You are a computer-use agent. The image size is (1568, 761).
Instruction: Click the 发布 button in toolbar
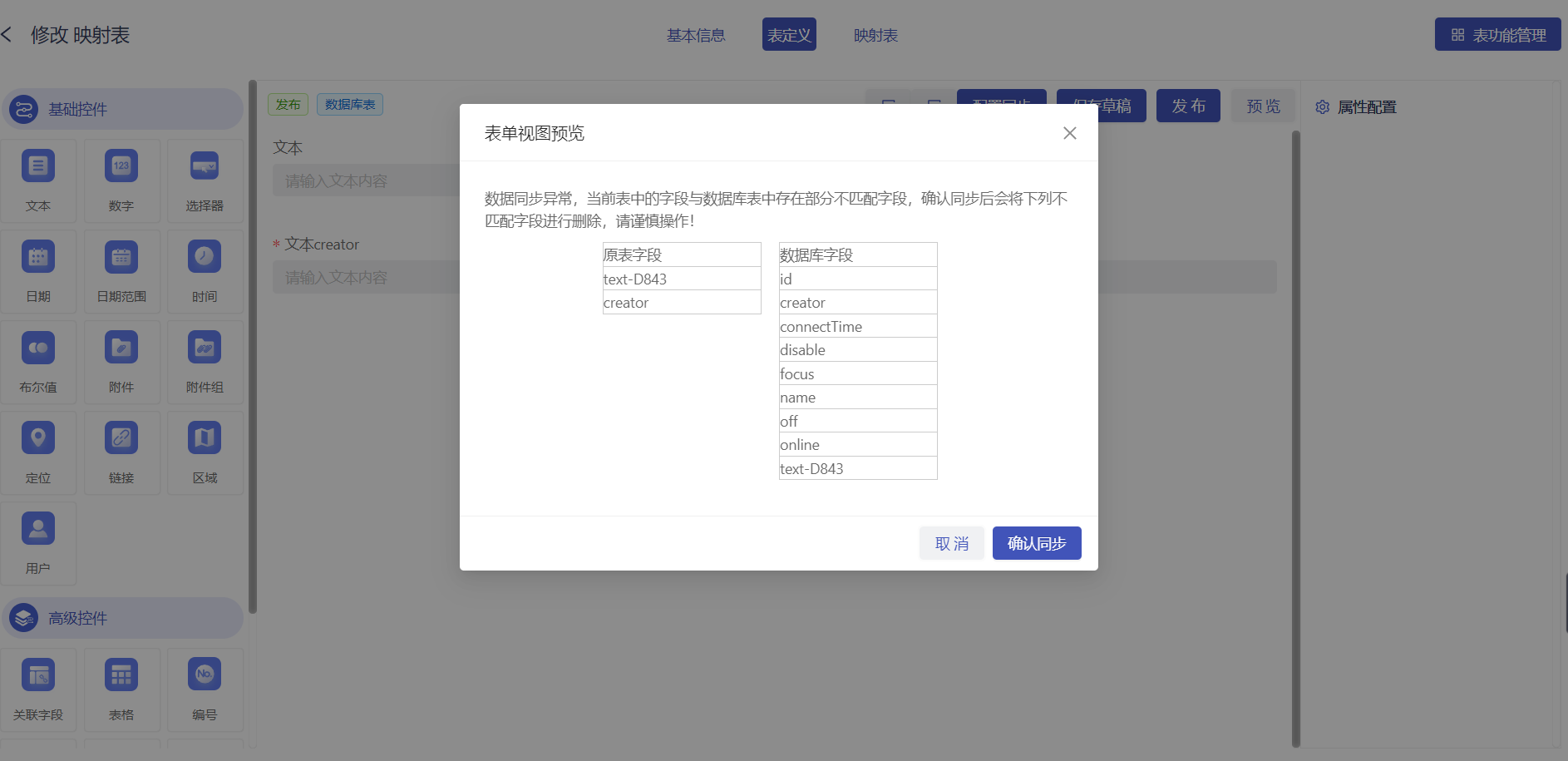pos(1189,106)
